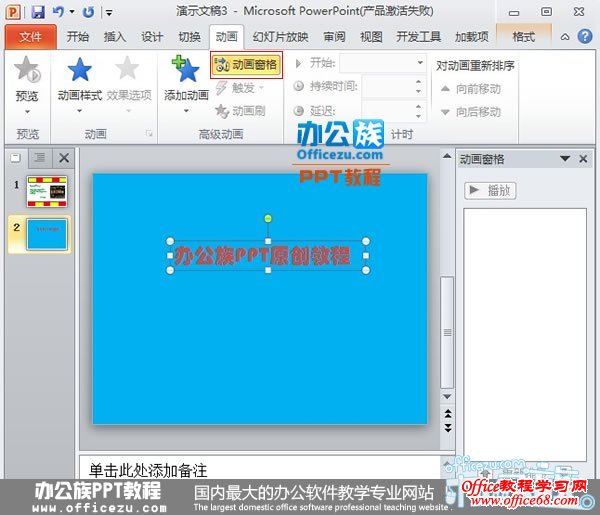This screenshot has width=600, height=515.
Task: Click the Animation Pane (动画窗格) button
Action: tap(245, 66)
